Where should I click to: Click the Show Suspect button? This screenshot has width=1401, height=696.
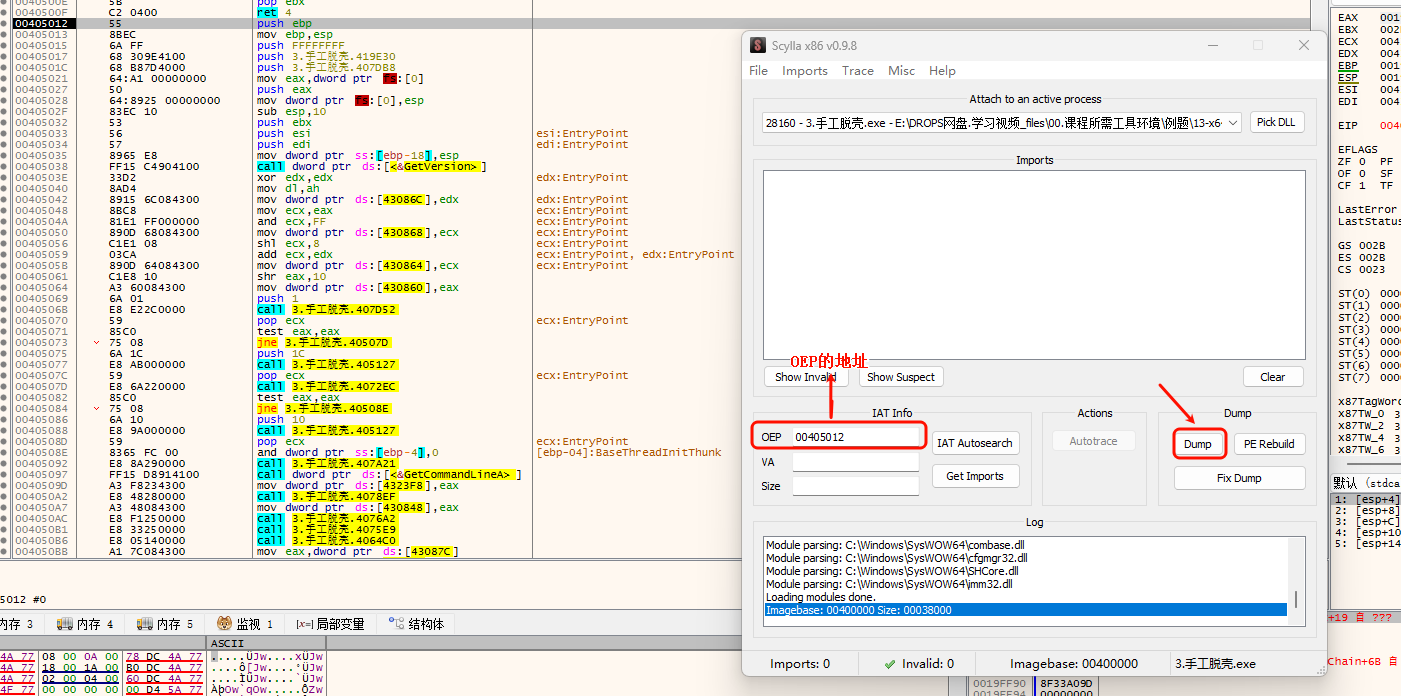[x=901, y=377]
